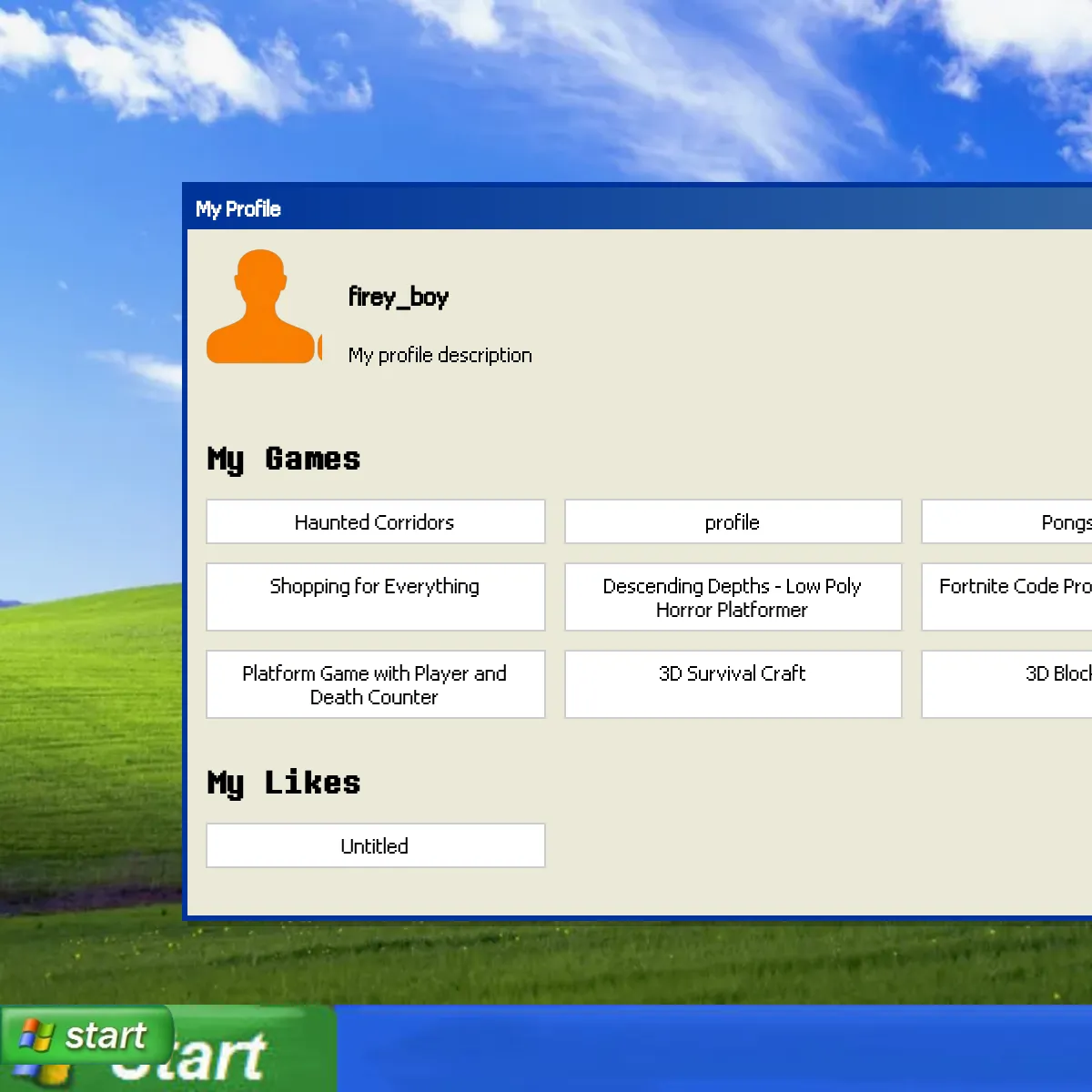Open the liked game Untitled
Image resolution: width=1092 pixels, height=1092 pixels.
click(376, 845)
